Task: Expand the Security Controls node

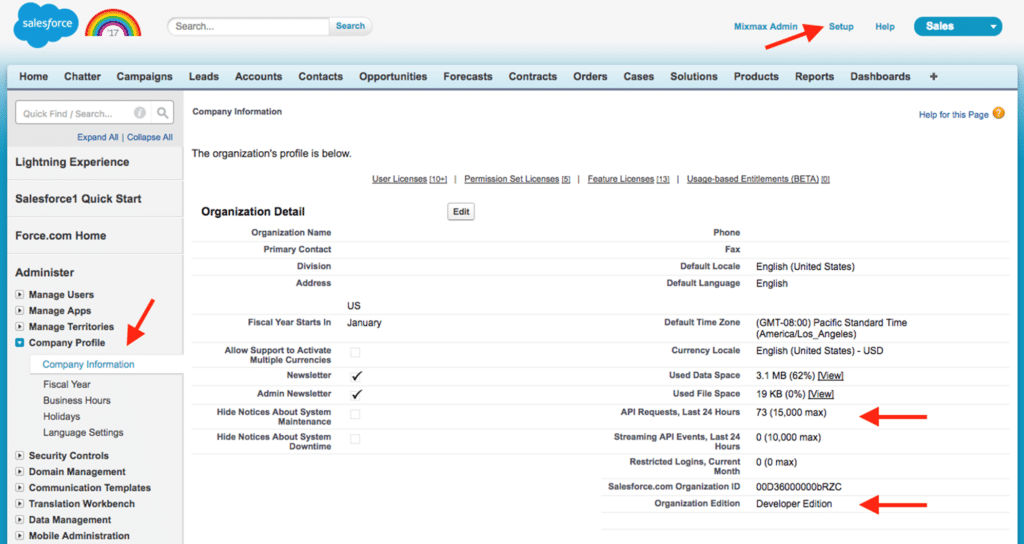Action: click(x=20, y=456)
